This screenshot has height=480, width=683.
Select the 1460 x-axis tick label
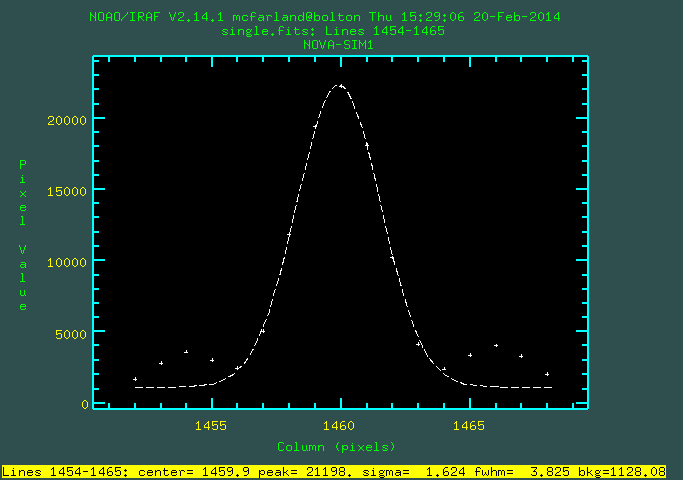341,425
